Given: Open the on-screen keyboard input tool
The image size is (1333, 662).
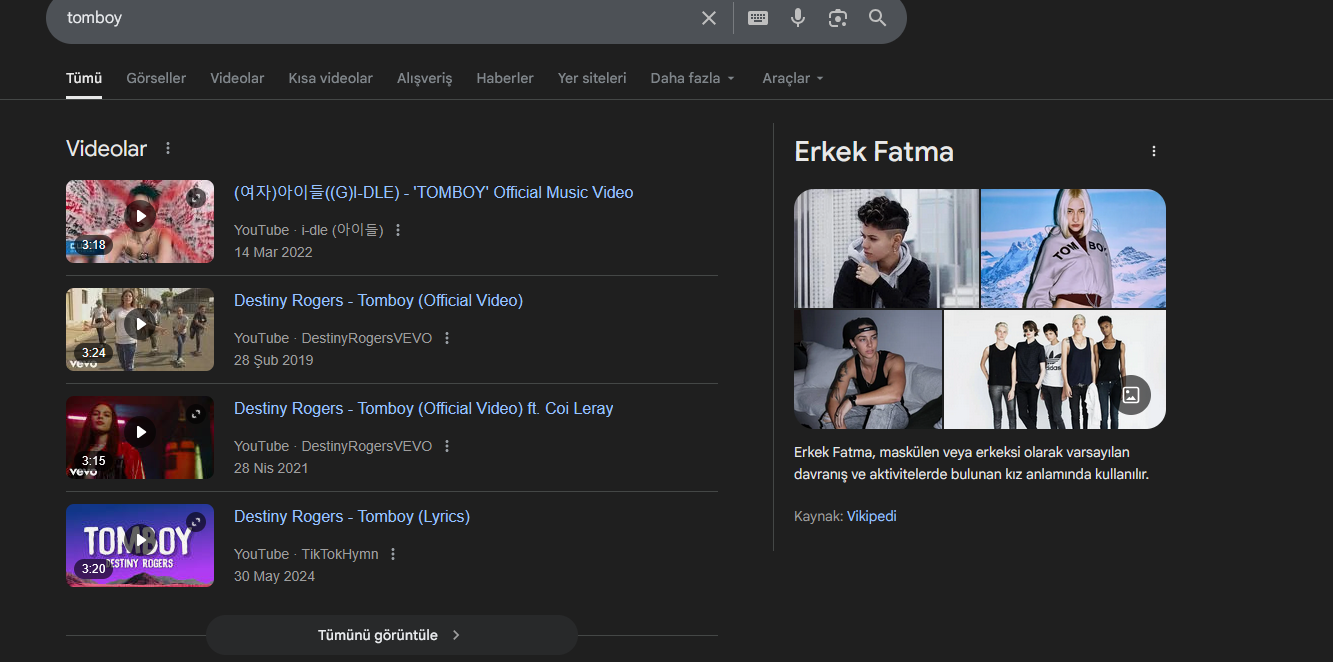Looking at the screenshot, I should (x=758, y=18).
